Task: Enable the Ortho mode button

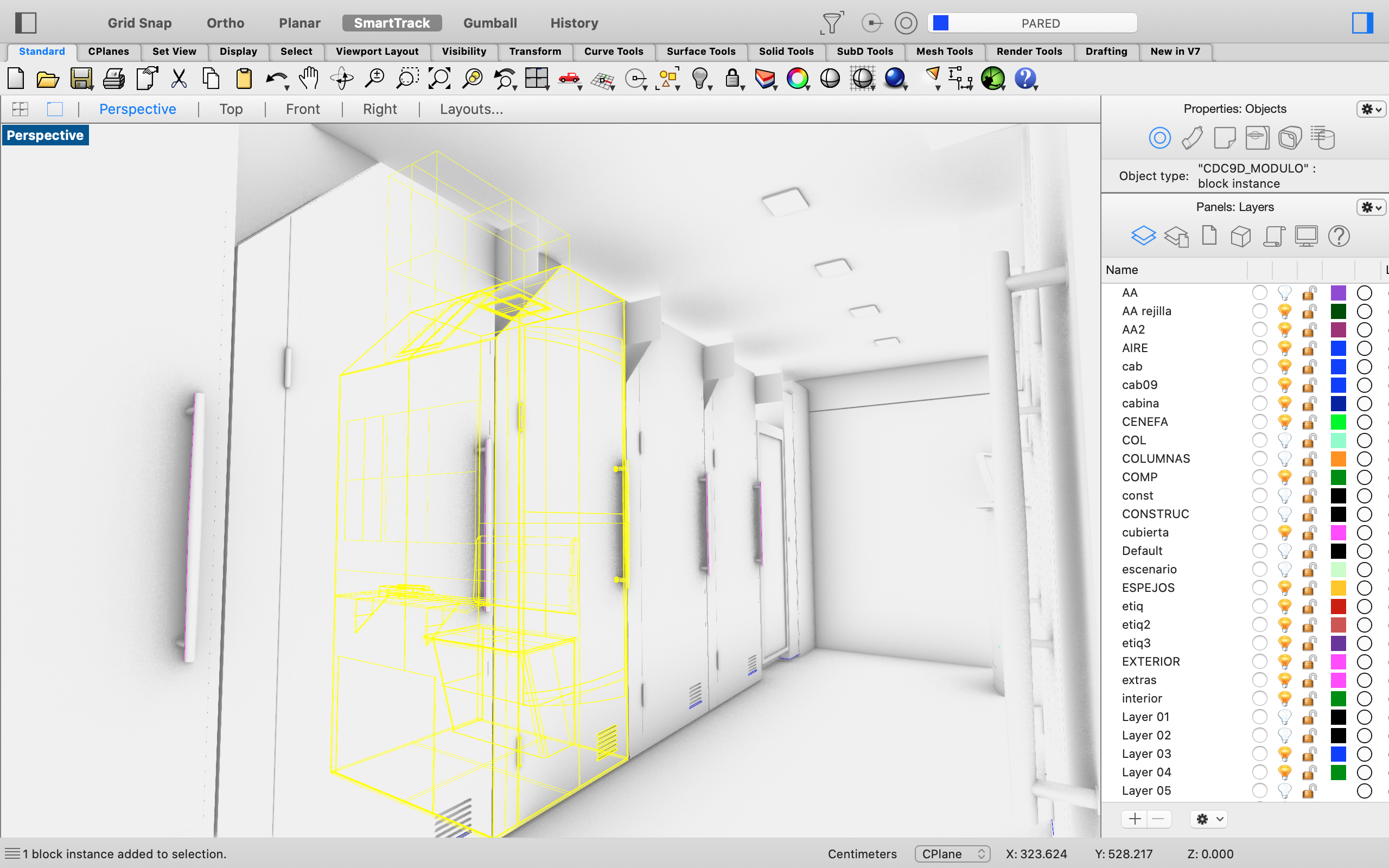Action: 225,23
